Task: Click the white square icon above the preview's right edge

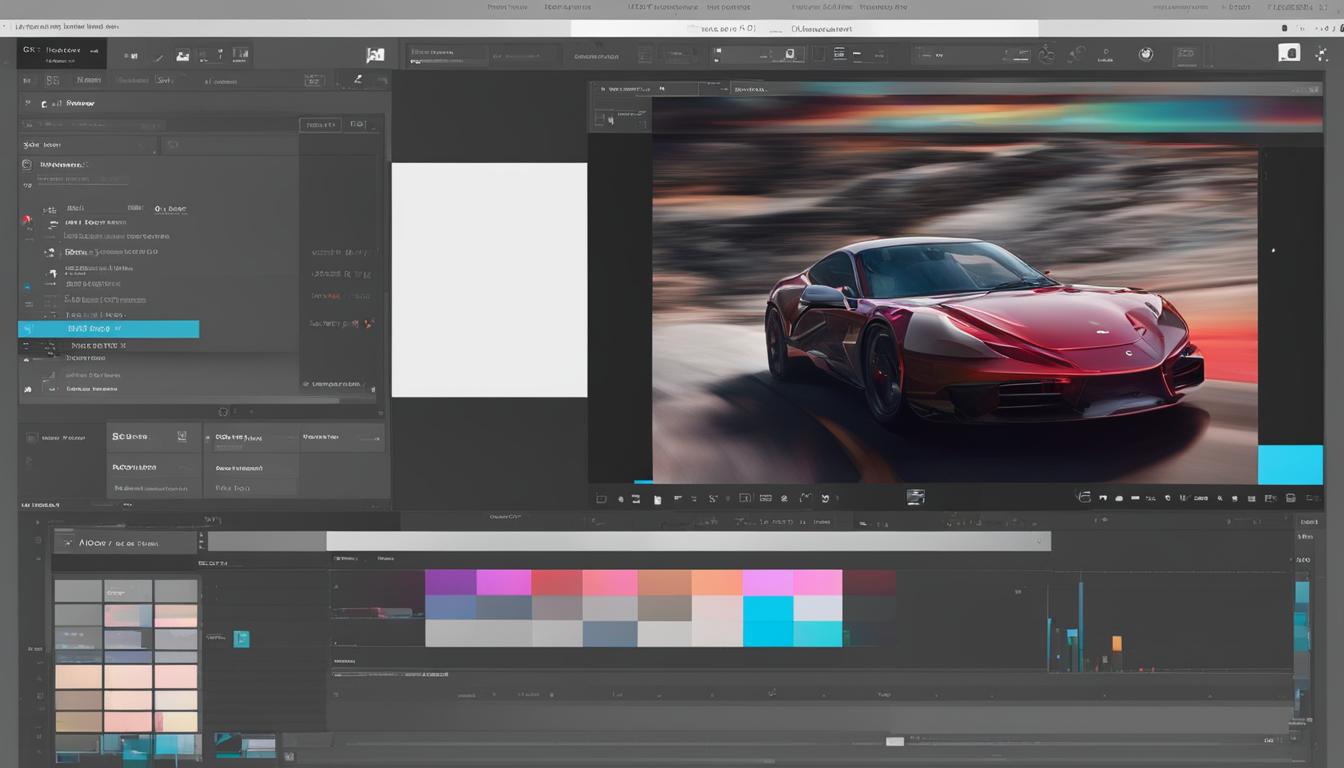Action: [1289, 53]
